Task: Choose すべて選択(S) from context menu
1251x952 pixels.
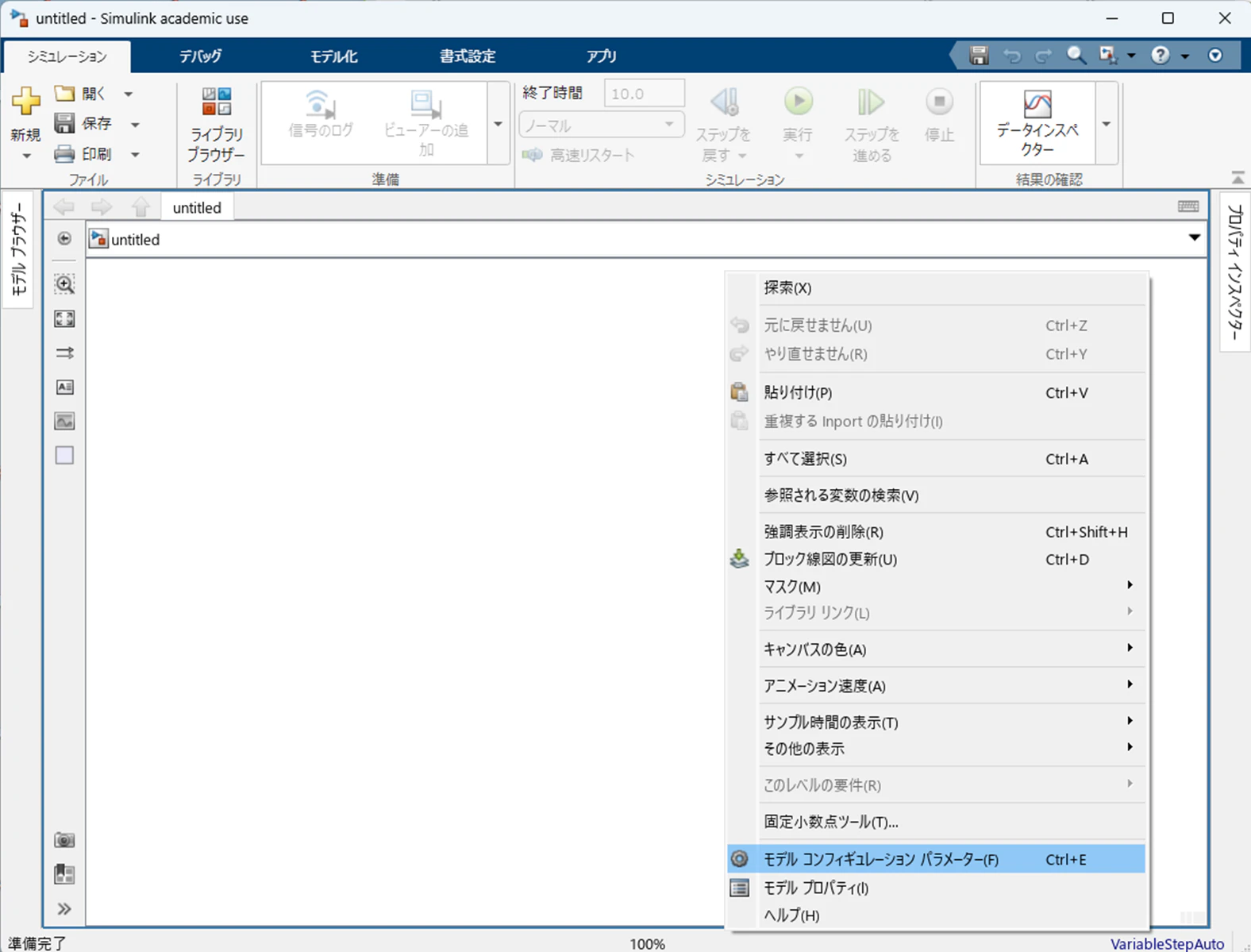Action: pyautogui.click(x=936, y=459)
